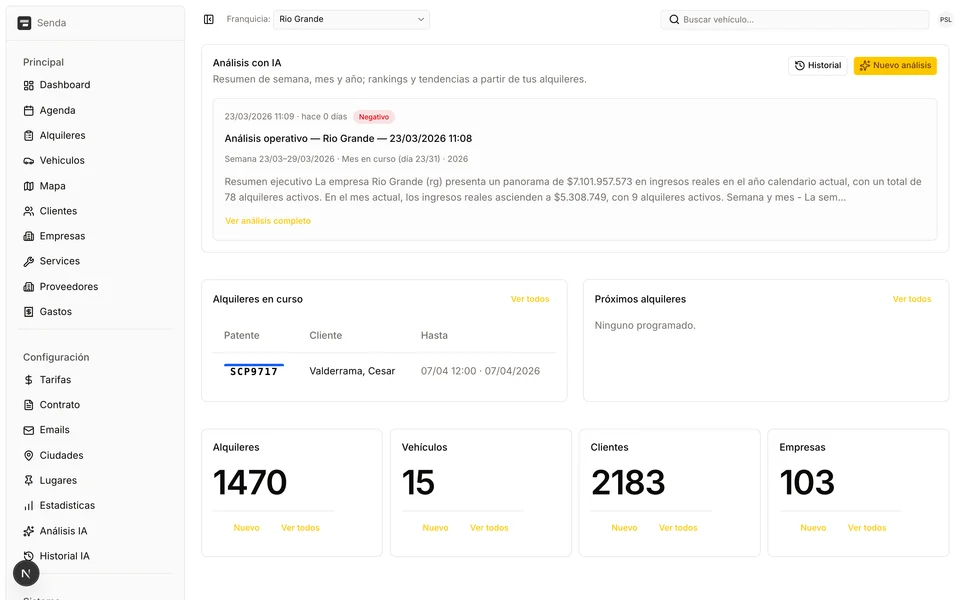Start a Nuevo análisis
This screenshot has height=600, width=960.
tap(894, 66)
